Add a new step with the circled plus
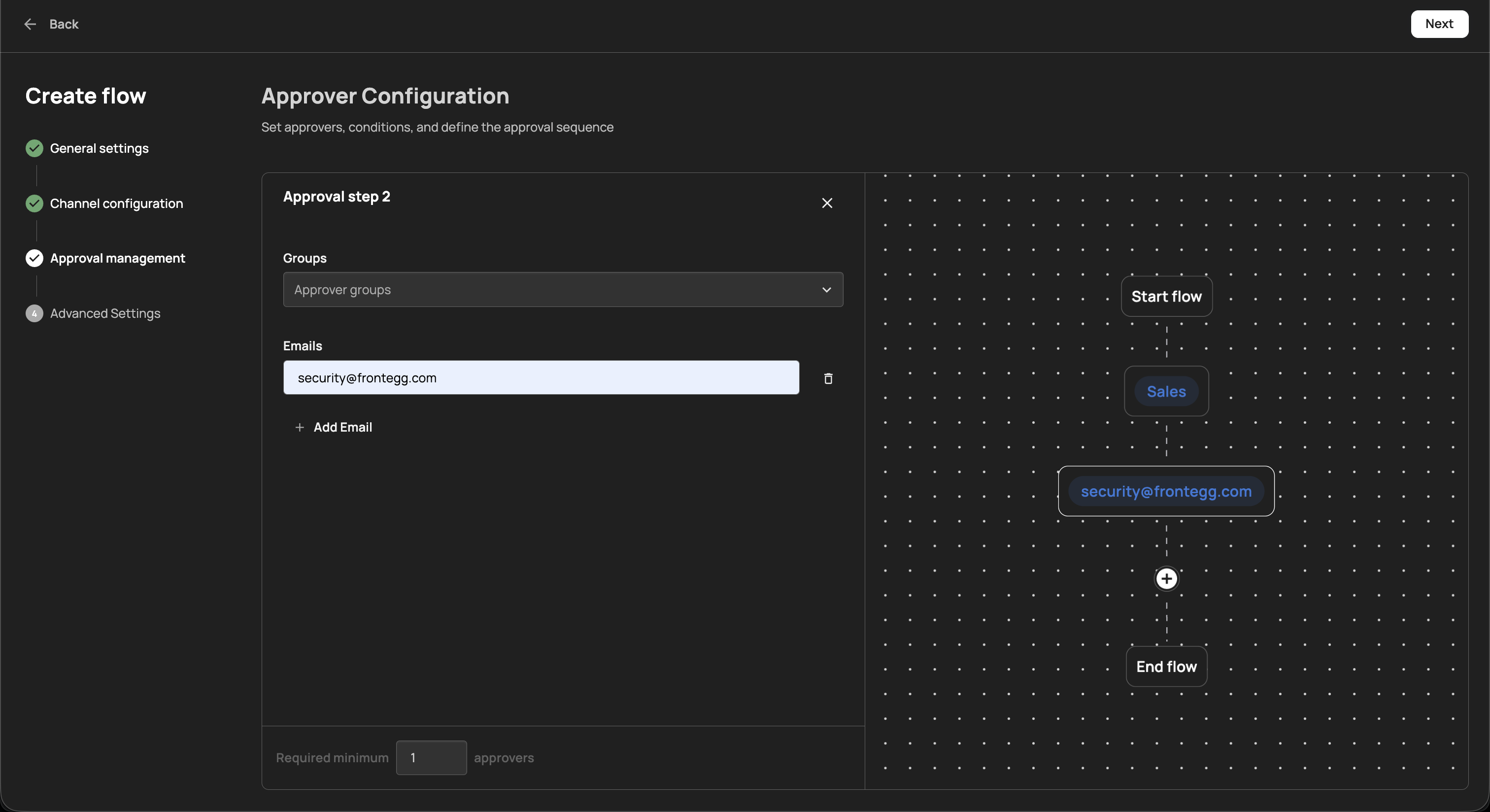 tap(1166, 578)
